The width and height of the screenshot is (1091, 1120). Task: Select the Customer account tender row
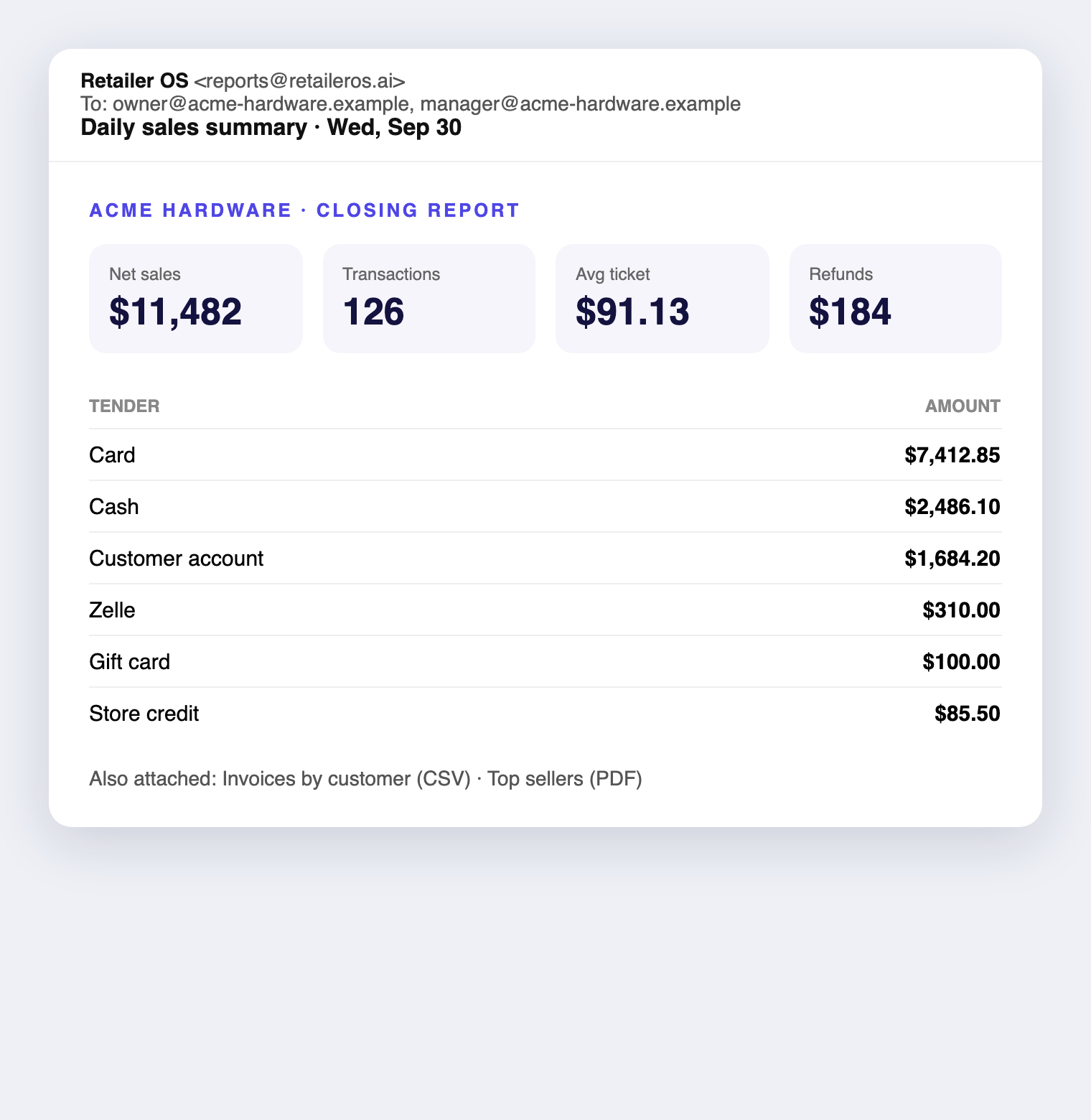[x=545, y=559]
